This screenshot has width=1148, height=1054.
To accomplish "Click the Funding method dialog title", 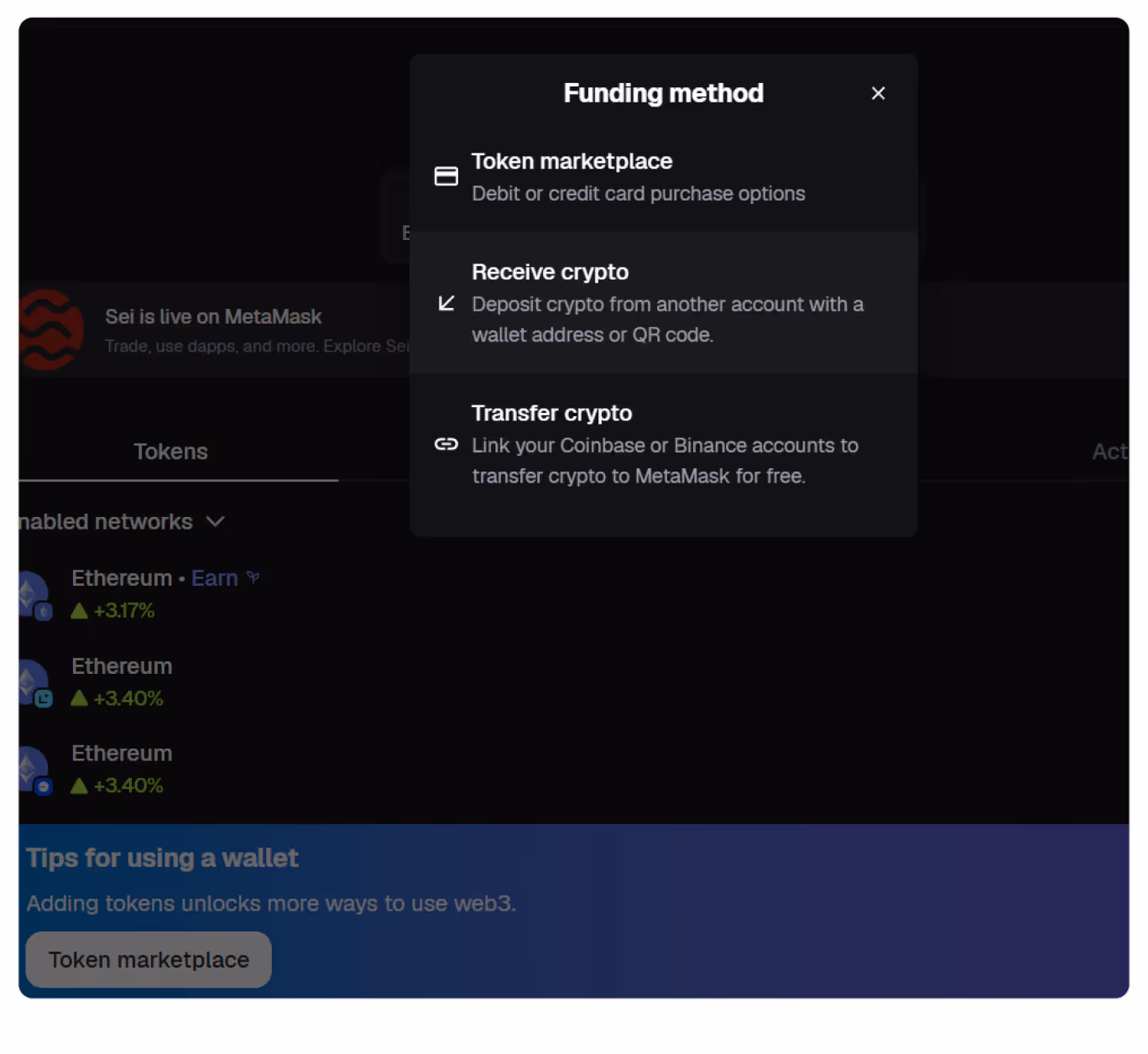I will pos(664,93).
